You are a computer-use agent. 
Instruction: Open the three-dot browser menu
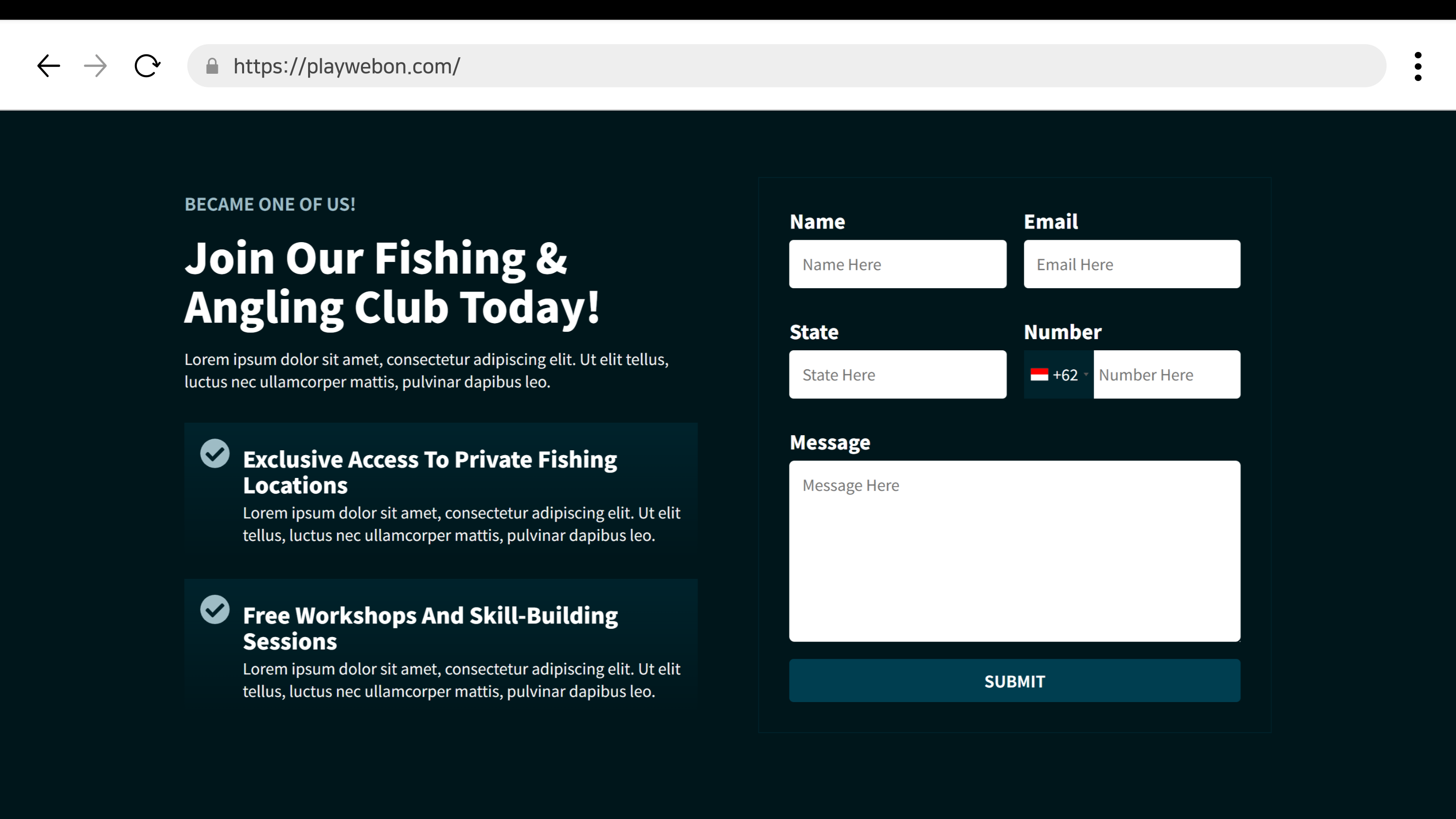1418,66
